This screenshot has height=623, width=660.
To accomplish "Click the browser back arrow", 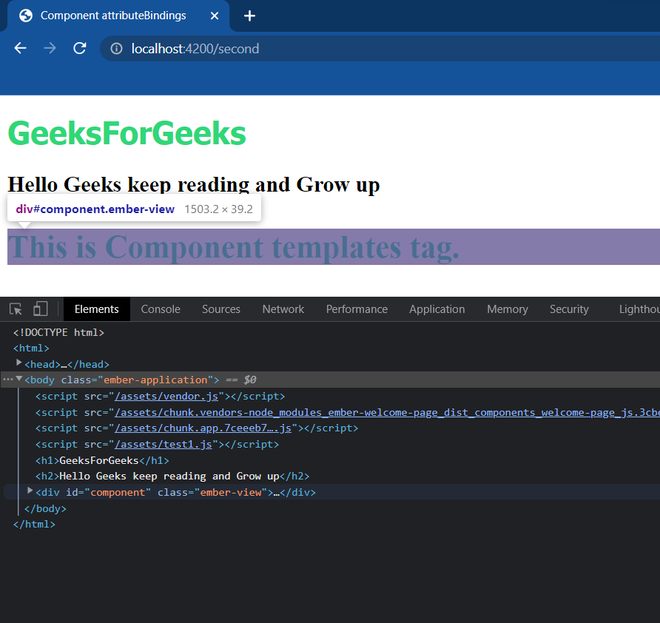I will tap(20, 49).
